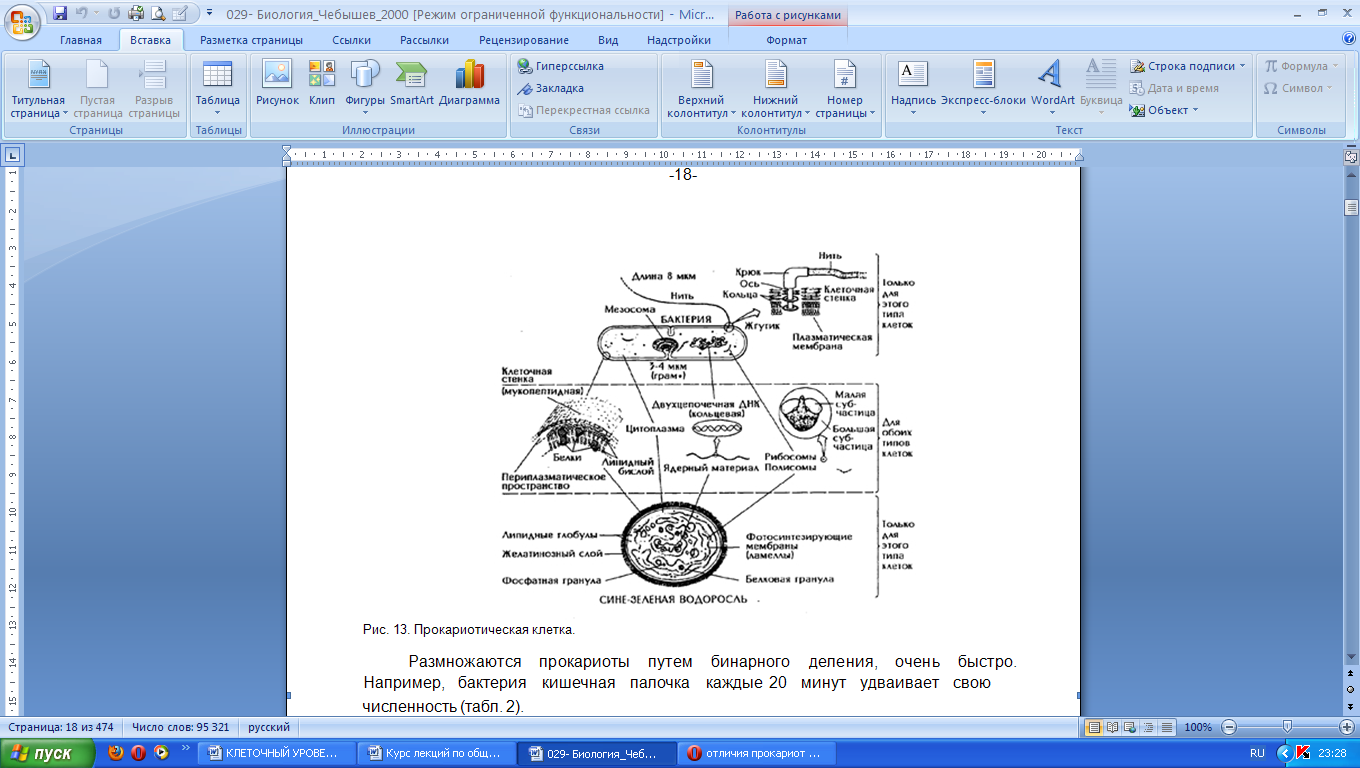Click Select Browse Object button on scrollbar
The height and width of the screenshot is (768, 1360).
click(1351, 690)
